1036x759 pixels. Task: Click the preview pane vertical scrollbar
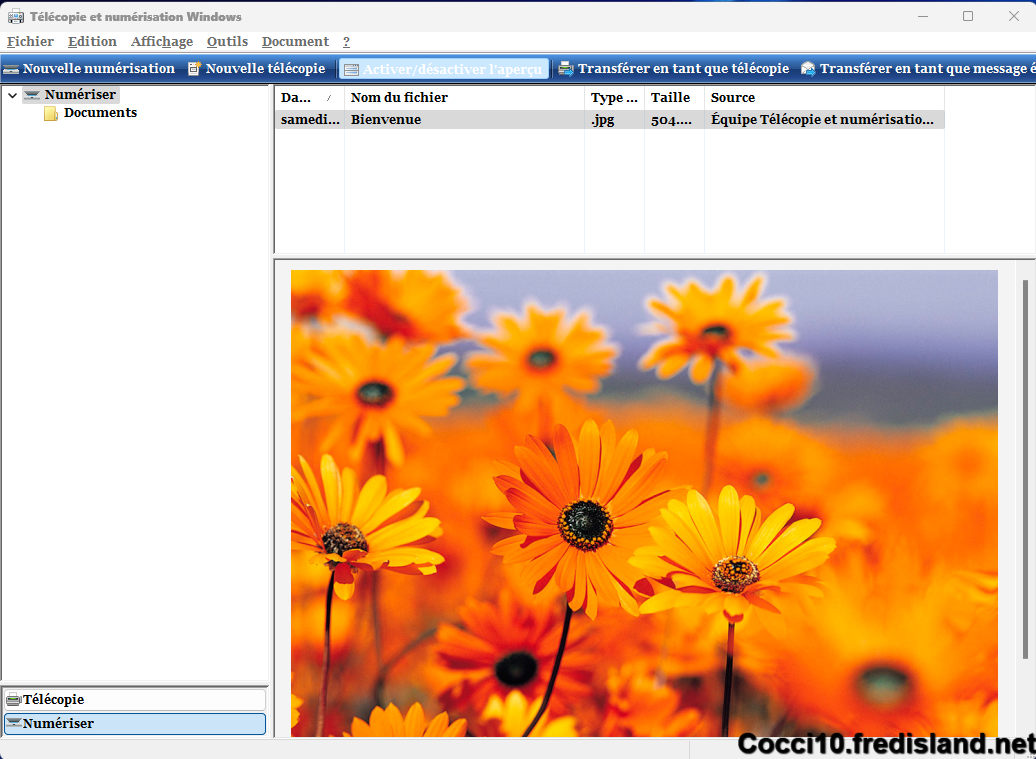coord(1025,469)
